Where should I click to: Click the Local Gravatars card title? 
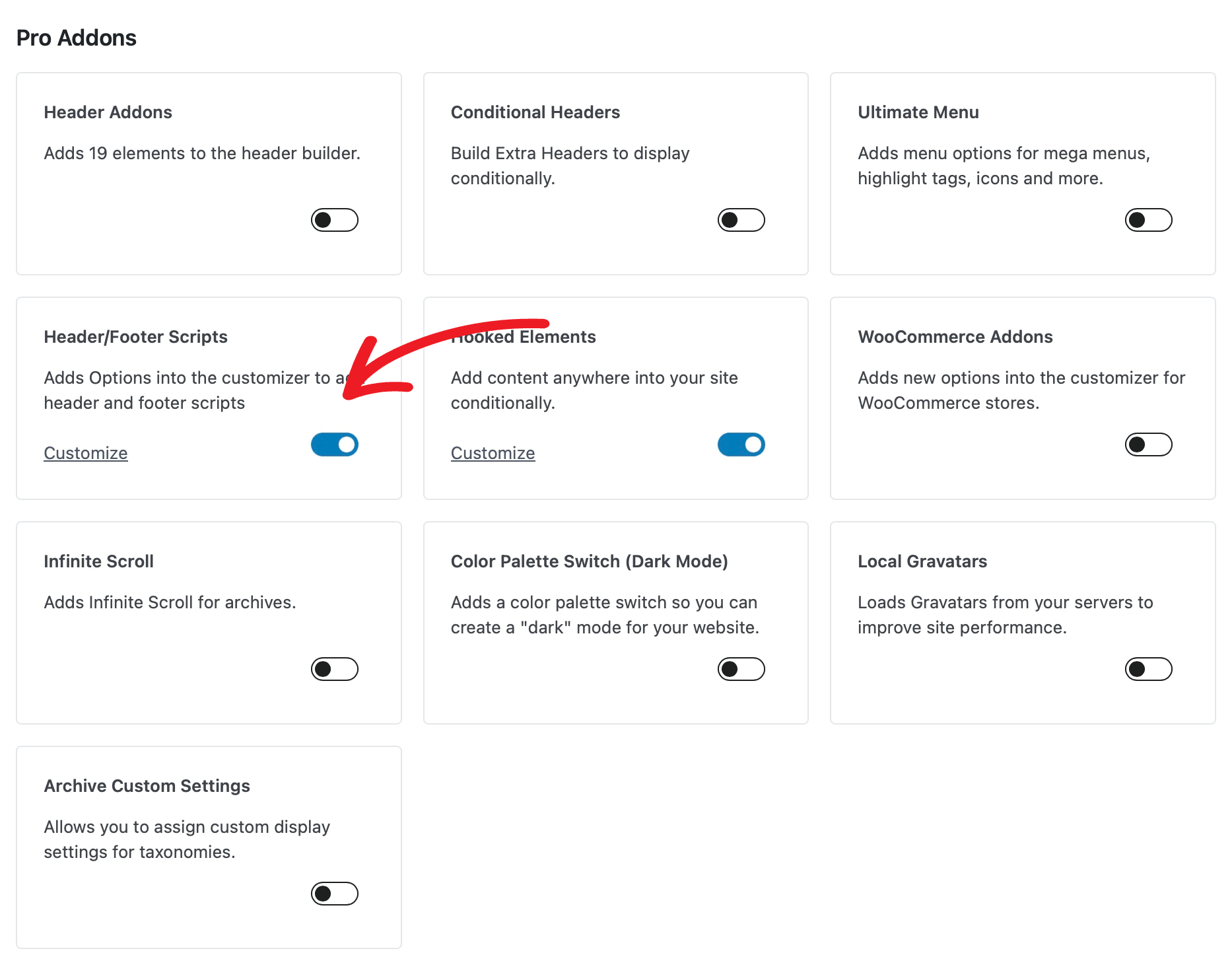tap(922, 561)
